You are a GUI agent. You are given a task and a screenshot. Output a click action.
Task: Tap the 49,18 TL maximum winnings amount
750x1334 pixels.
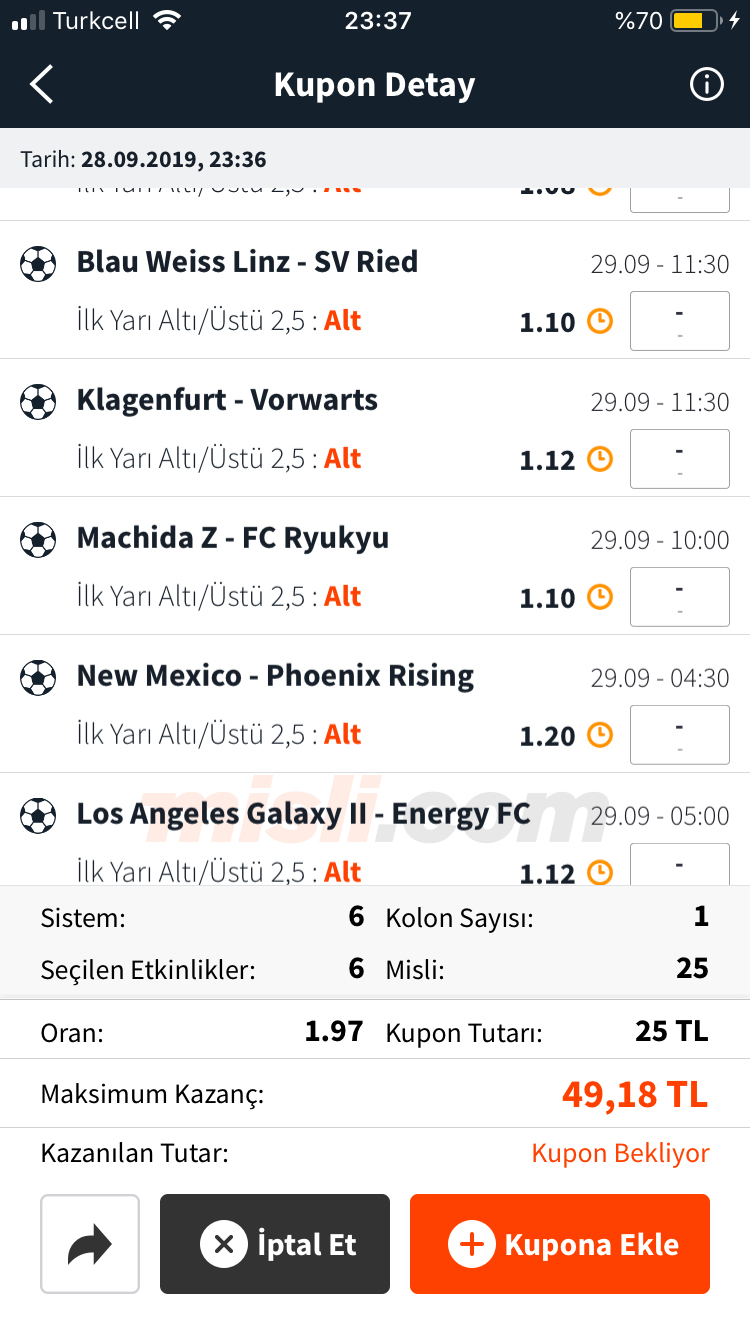point(635,1094)
